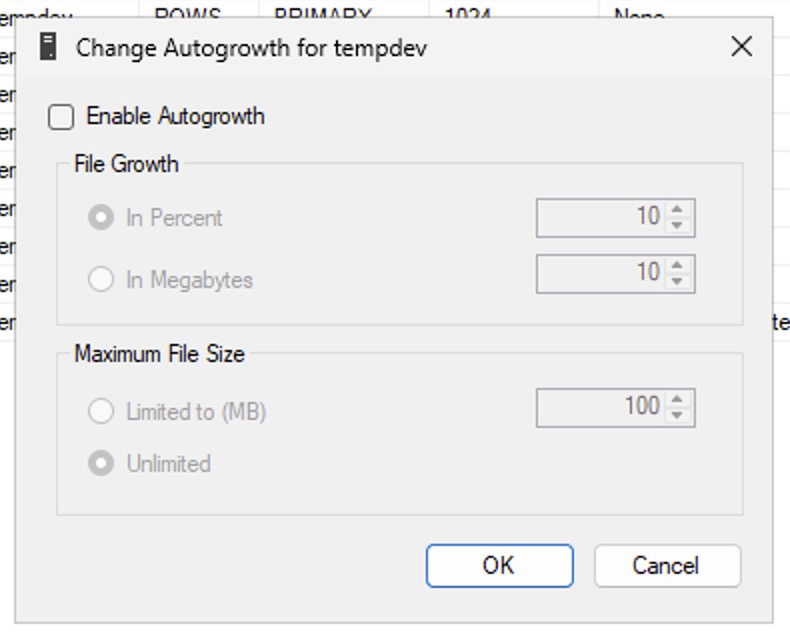The width and height of the screenshot is (790, 640).
Task: Click the File Growth group label
Action: (x=126, y=164)
